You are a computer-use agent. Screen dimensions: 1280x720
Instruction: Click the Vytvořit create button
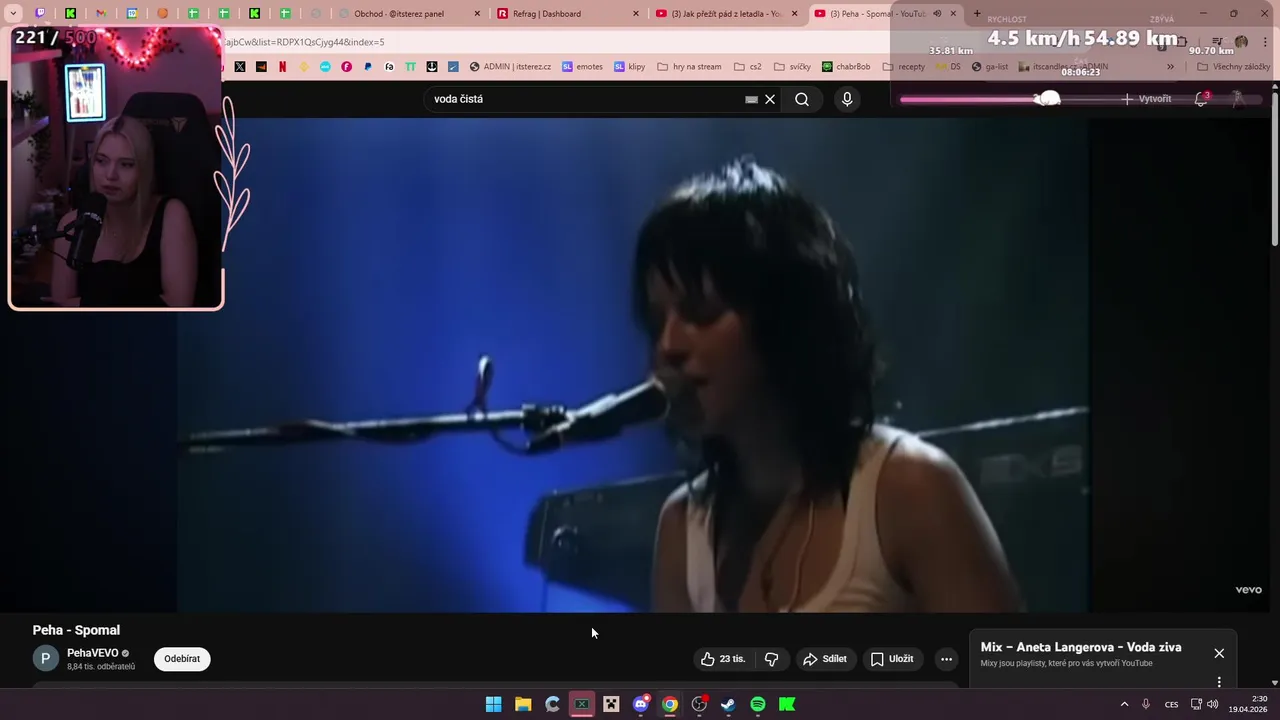[1146, 99]
